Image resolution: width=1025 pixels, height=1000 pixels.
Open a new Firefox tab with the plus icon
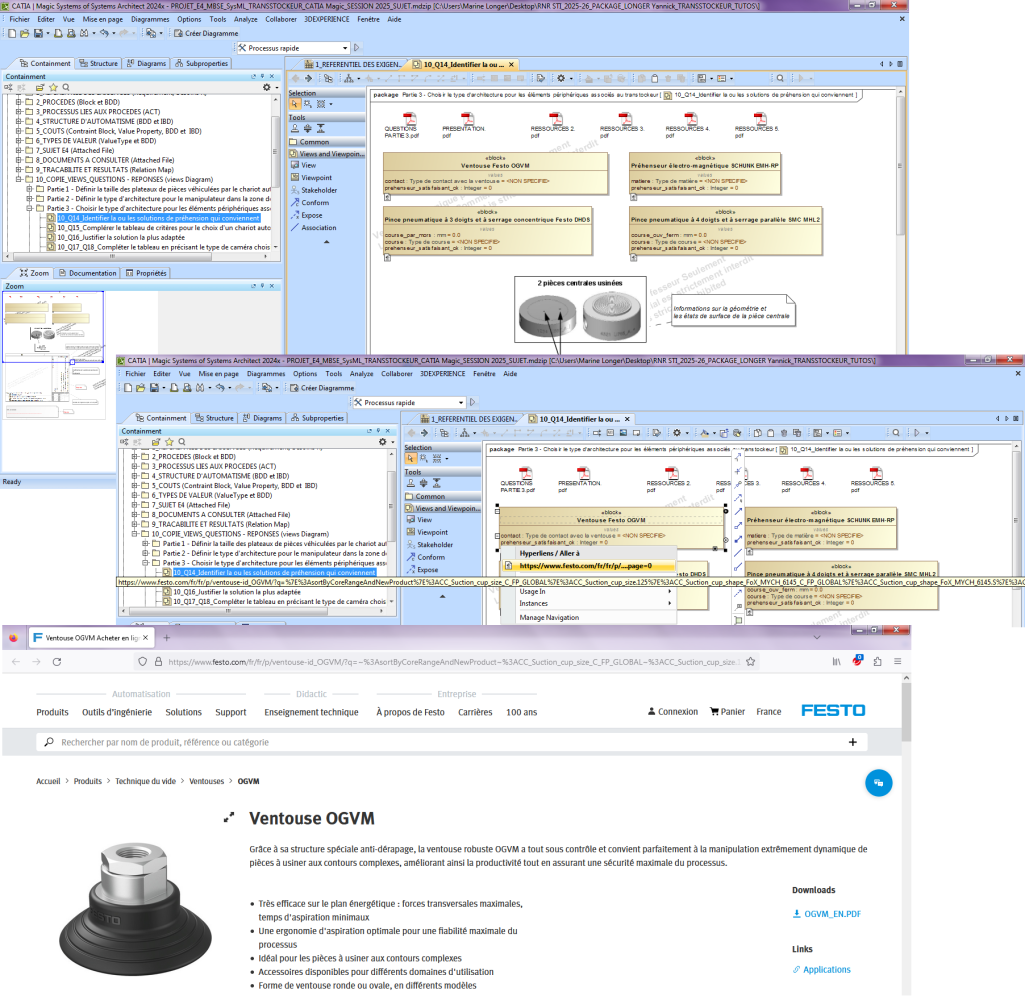point(166,637)
